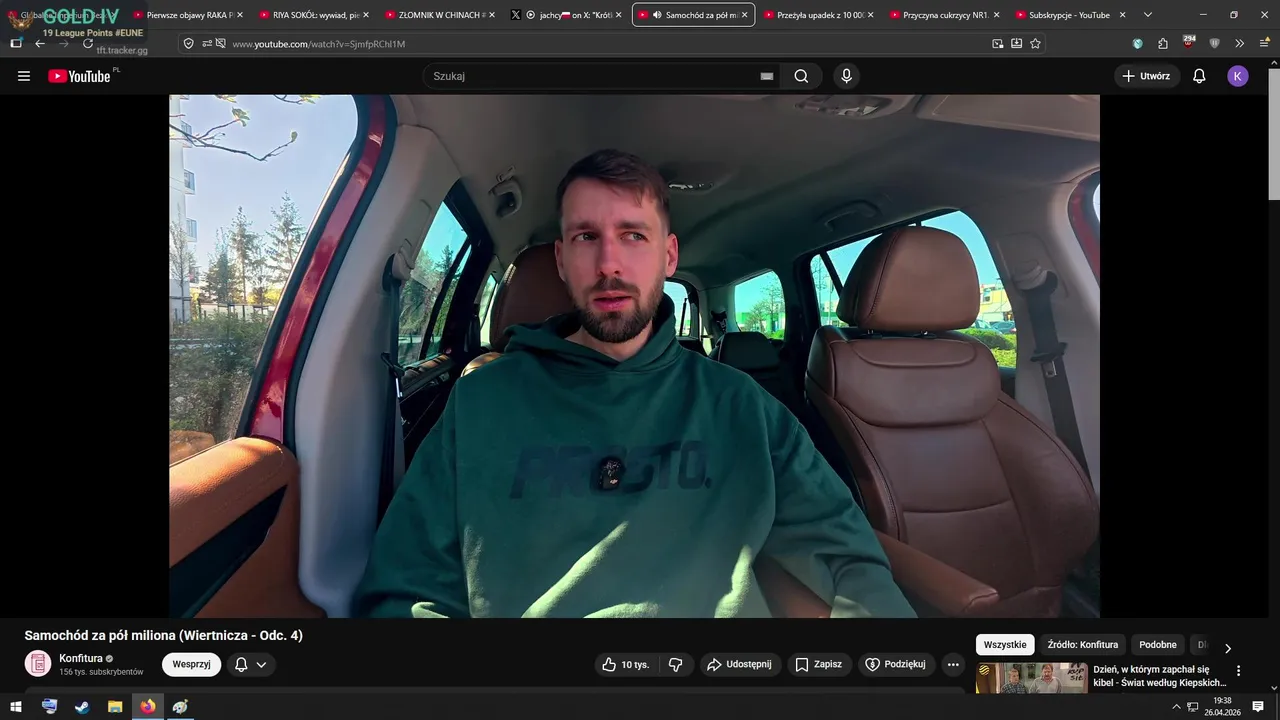Open Firefox application menu

point(1262,44)
